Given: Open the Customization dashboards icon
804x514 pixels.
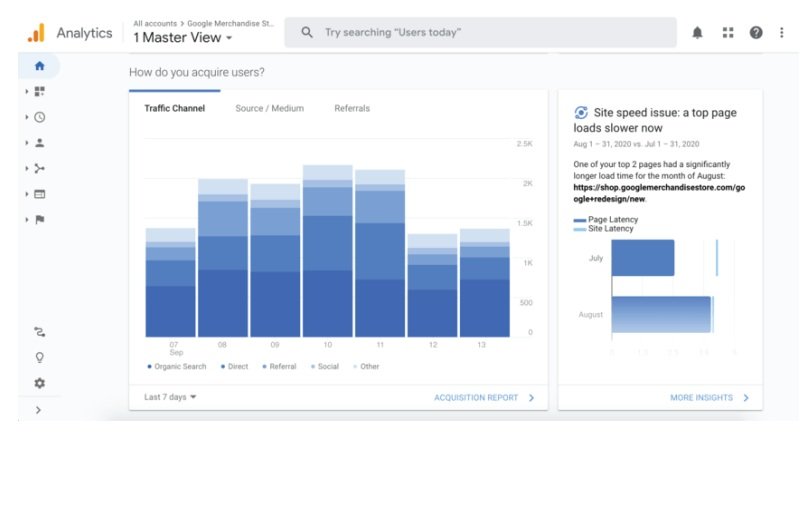Looking at the screenshot, I should tap(39, 91).
